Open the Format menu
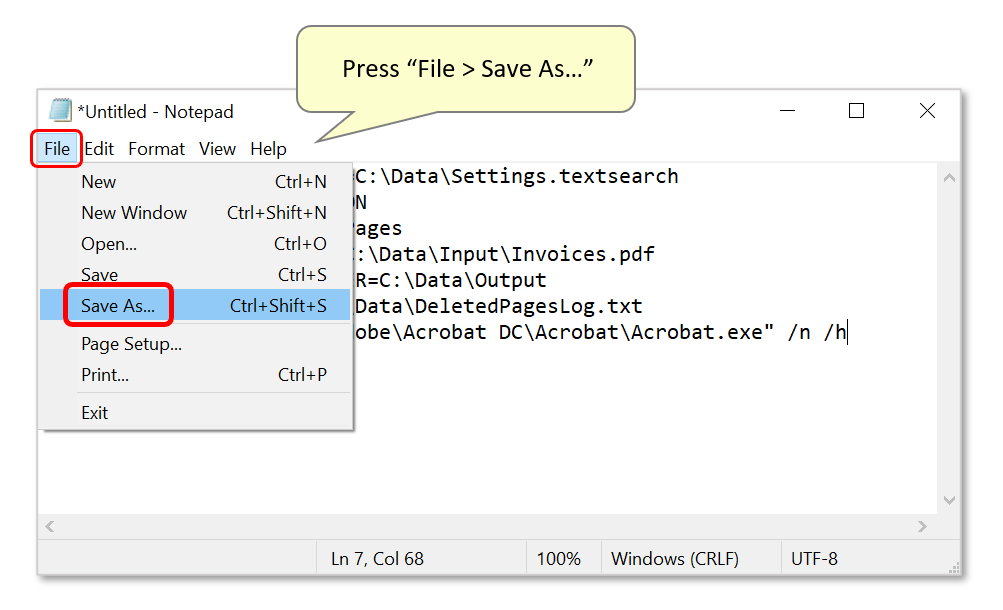 [156, 148]
